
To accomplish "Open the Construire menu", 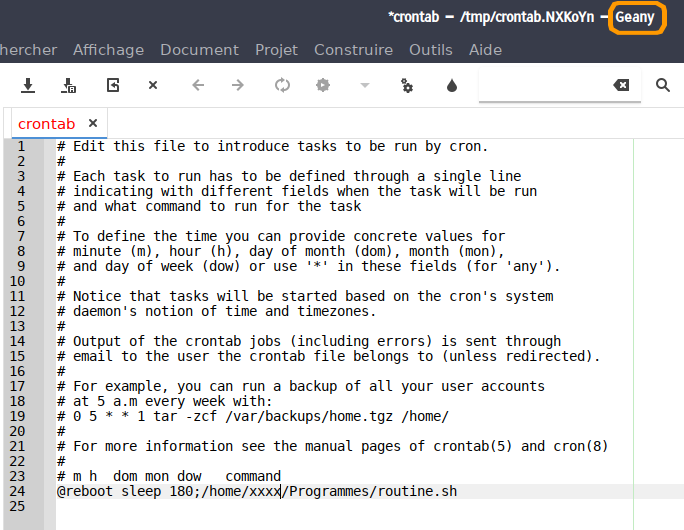I will coord(353,50).
